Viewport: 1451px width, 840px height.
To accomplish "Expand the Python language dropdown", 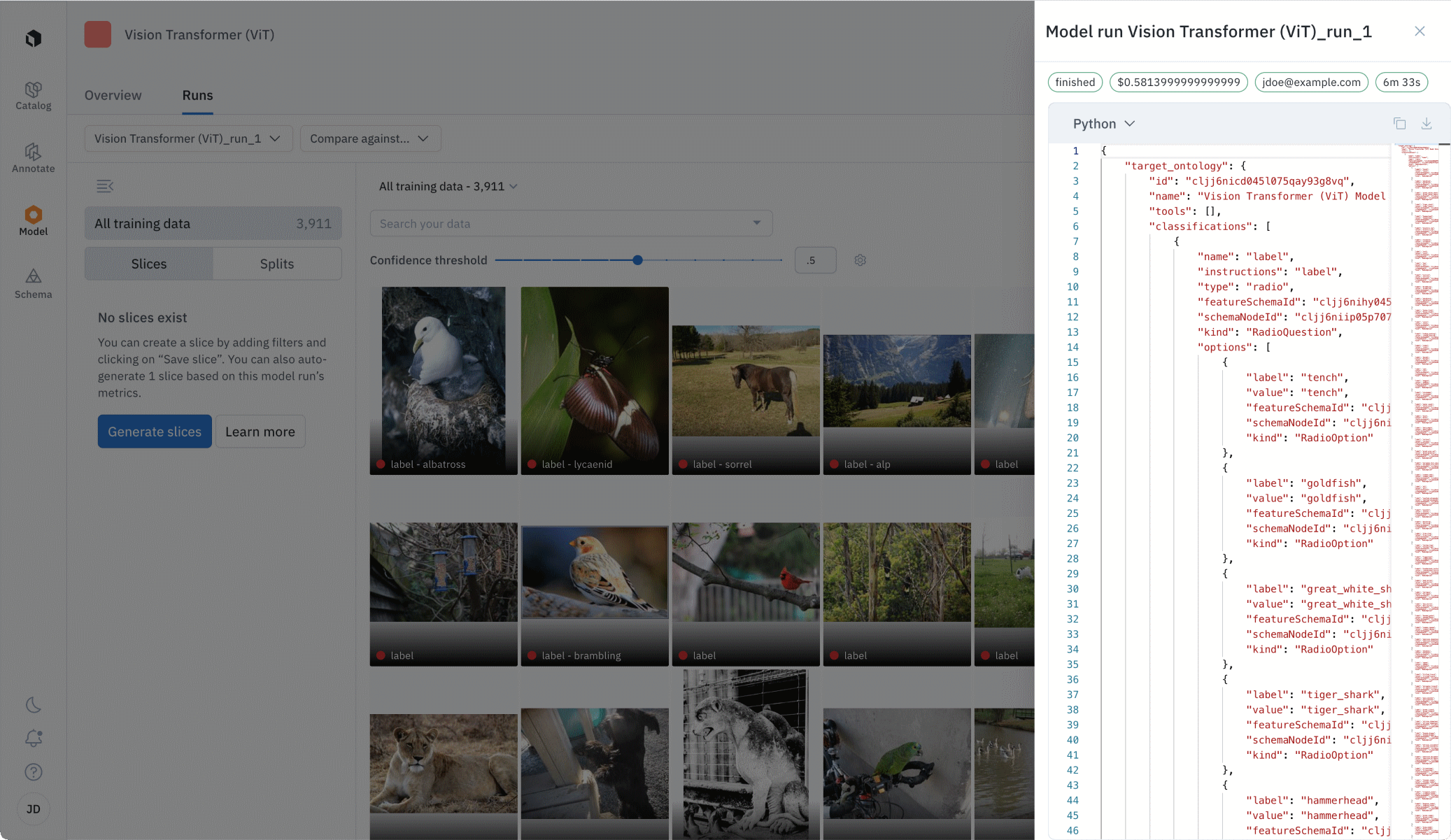I will click(x=1103, y=124).
